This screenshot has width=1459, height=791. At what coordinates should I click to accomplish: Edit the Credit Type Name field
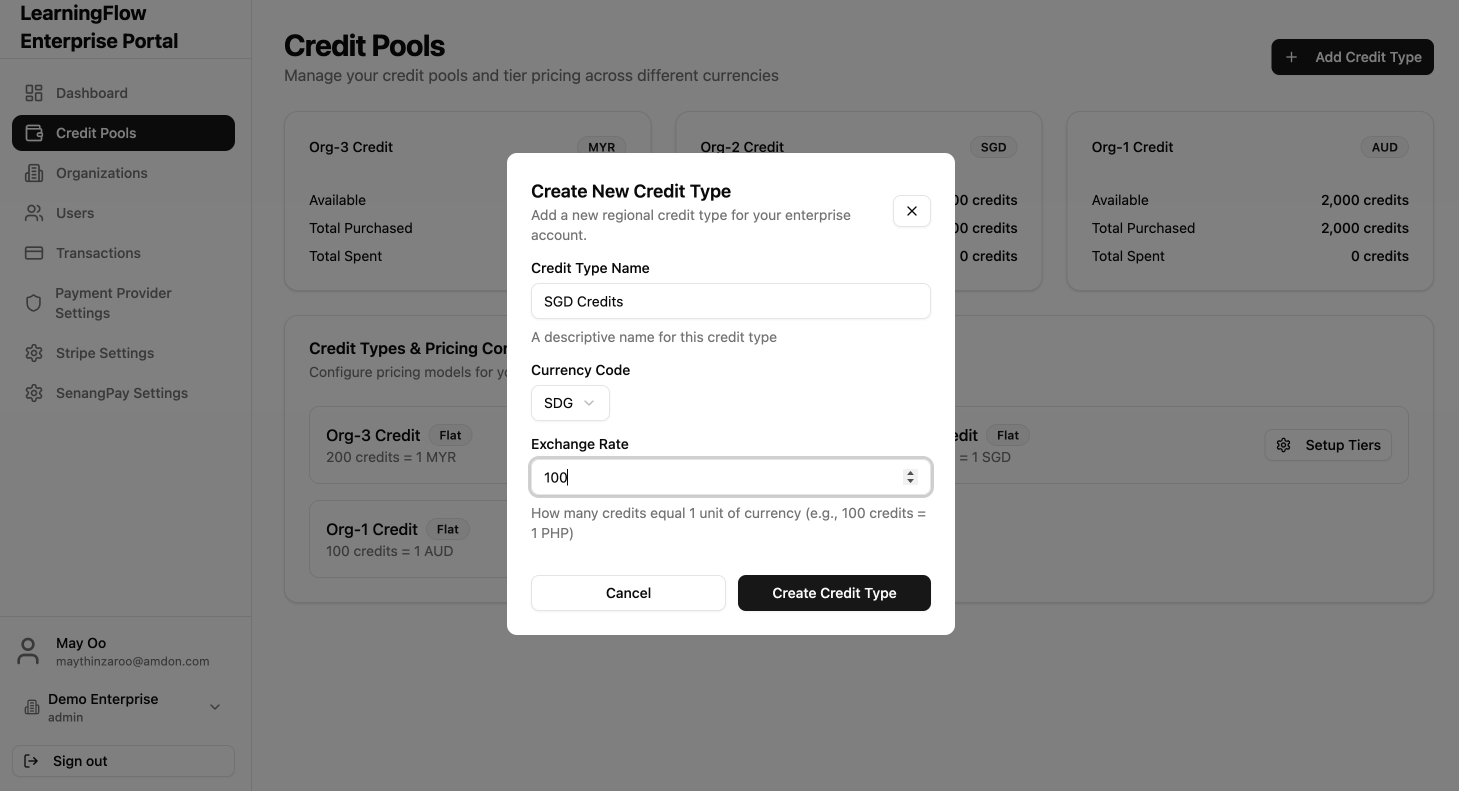click(730, 301)
